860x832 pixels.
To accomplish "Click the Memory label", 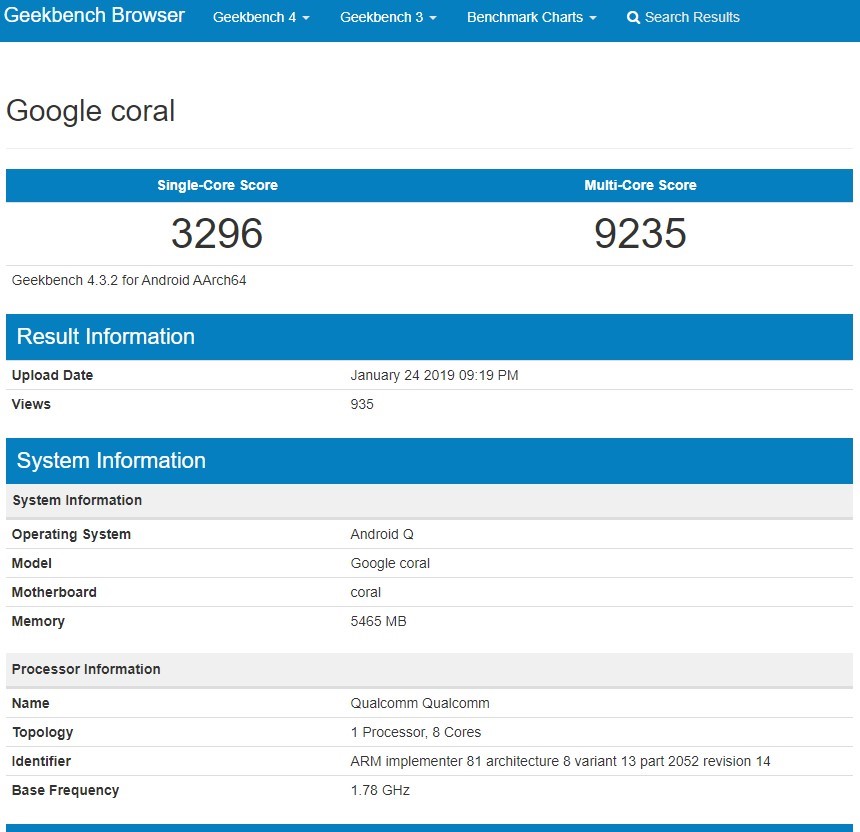I will point(38,621).
